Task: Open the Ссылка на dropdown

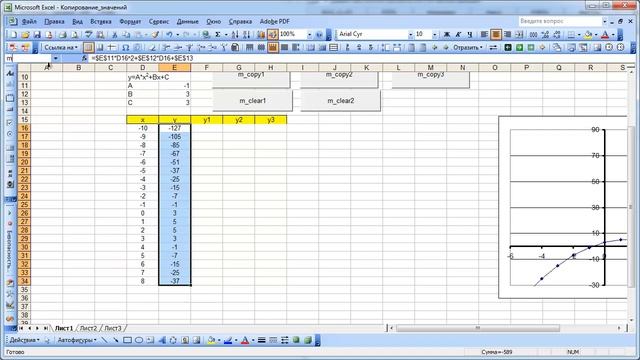Action: pyautogui.click(x=61, y=47)
